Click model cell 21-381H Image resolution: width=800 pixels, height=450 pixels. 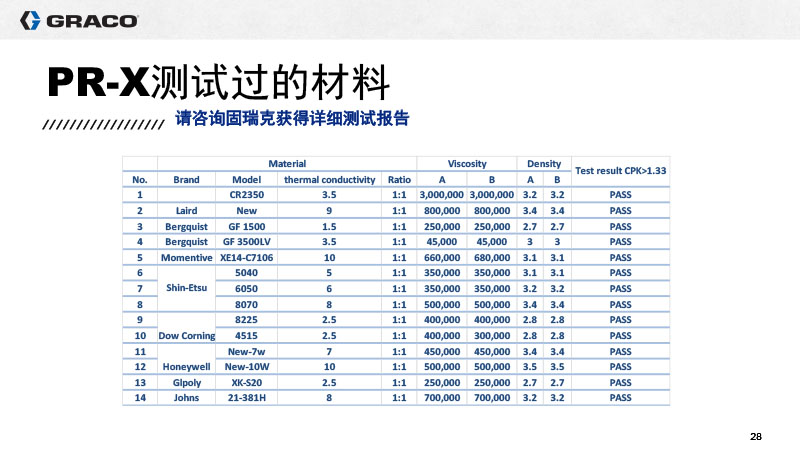(x=246, y=398)
